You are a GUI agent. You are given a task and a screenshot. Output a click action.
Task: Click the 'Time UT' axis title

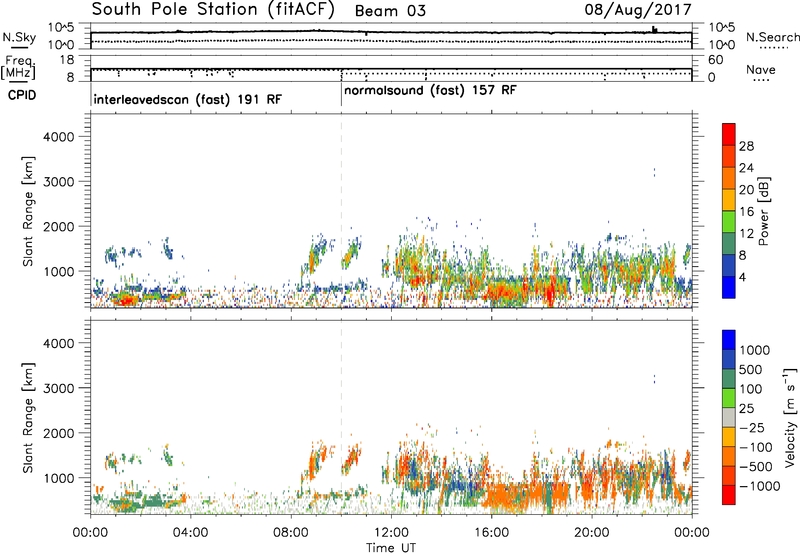[x=391, y=547]
